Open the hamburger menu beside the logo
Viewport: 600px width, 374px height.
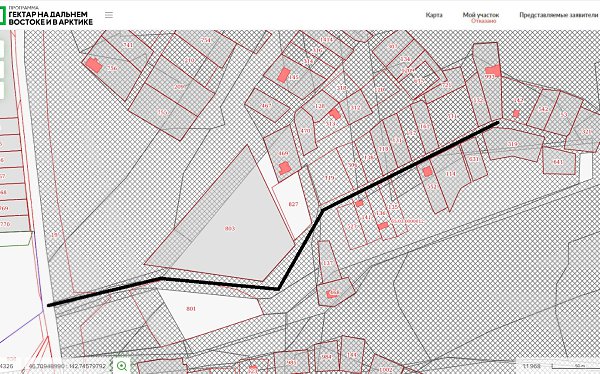(x=109, y=15)
